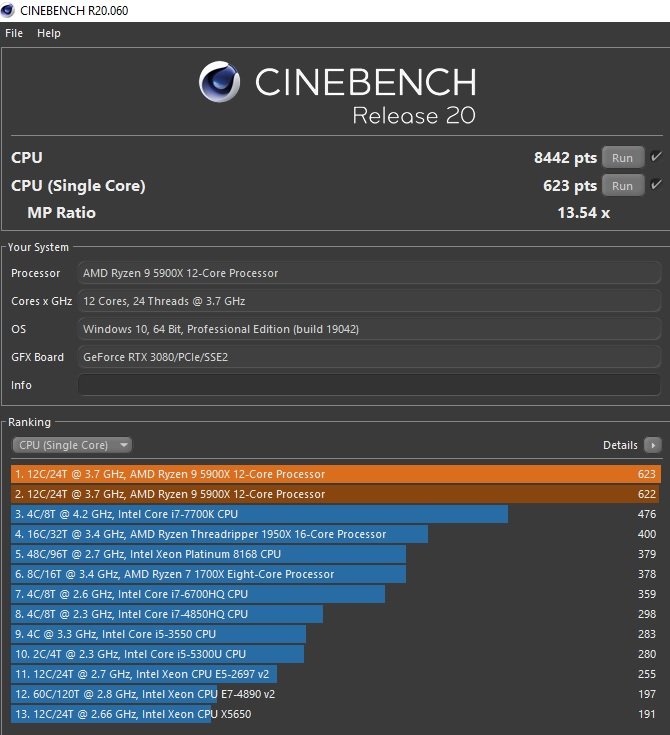Select the Xeon Platinum 8168 ranking row
The image size is (670, 735).
(x=336, y=554)
